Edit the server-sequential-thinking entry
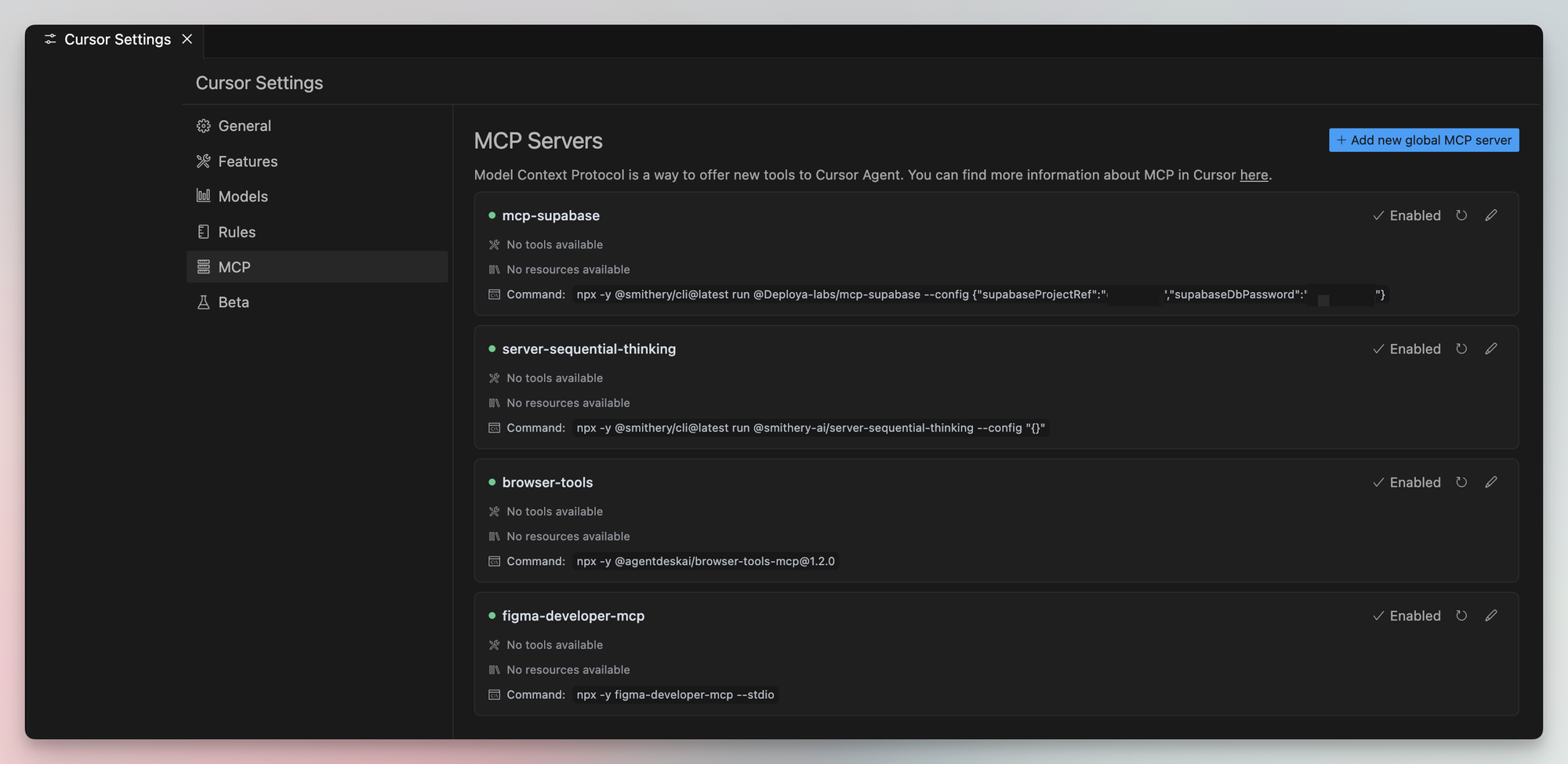The height and width of the screenshot is (764, 1568). click(x=1491, y=349)
